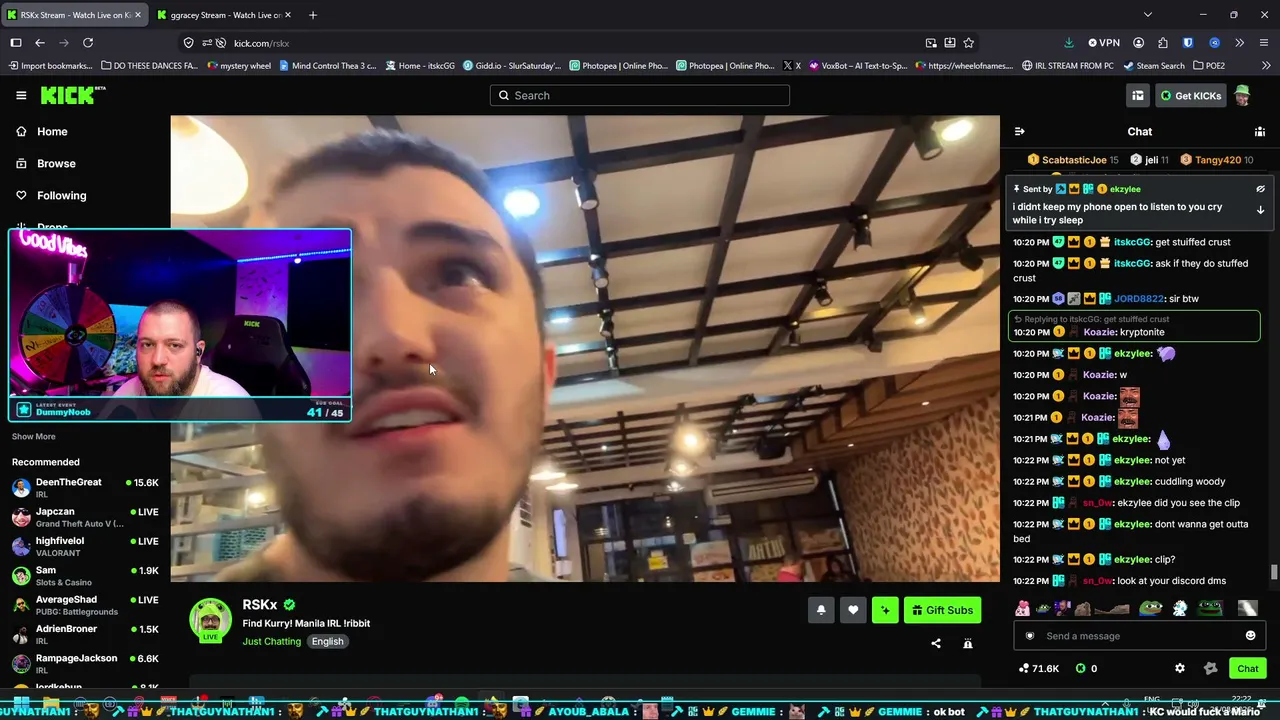
Task: Open Japczan recommended channel
Action: point(85,517)
